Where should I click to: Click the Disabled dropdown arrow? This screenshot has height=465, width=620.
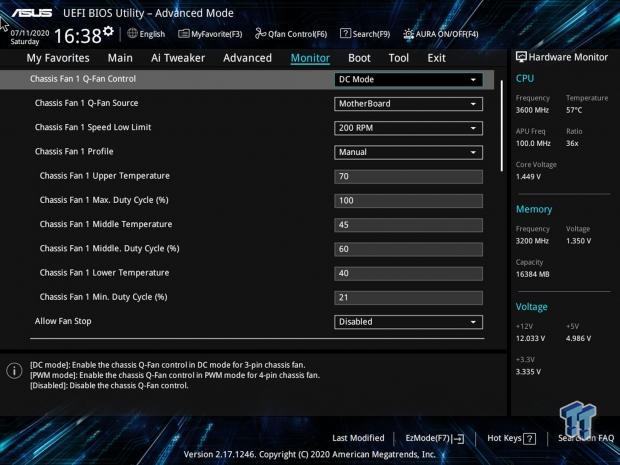tap(473, 322)
